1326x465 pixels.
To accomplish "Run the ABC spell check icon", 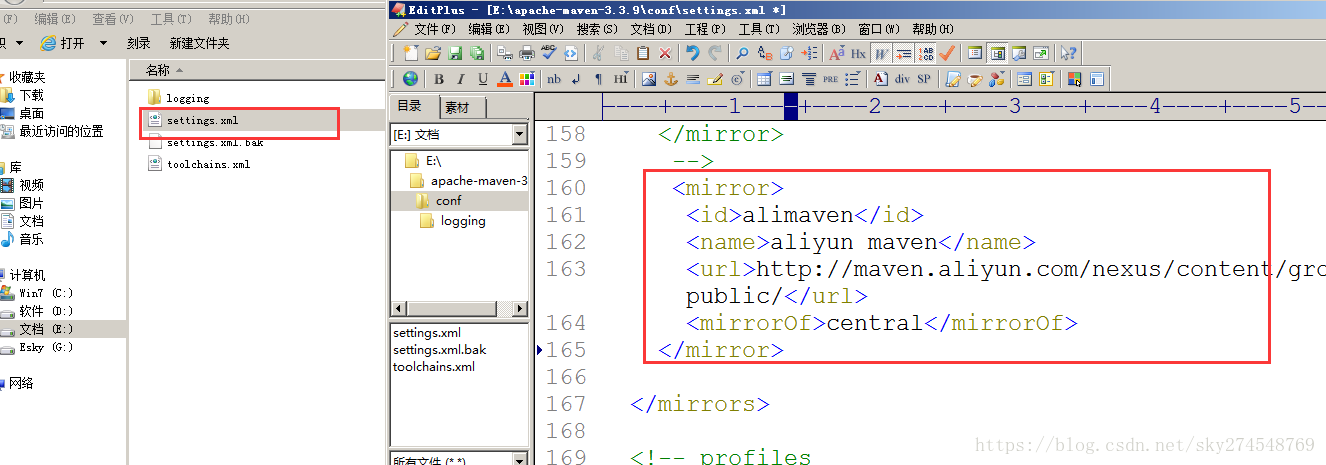I will tap(549, 53).
